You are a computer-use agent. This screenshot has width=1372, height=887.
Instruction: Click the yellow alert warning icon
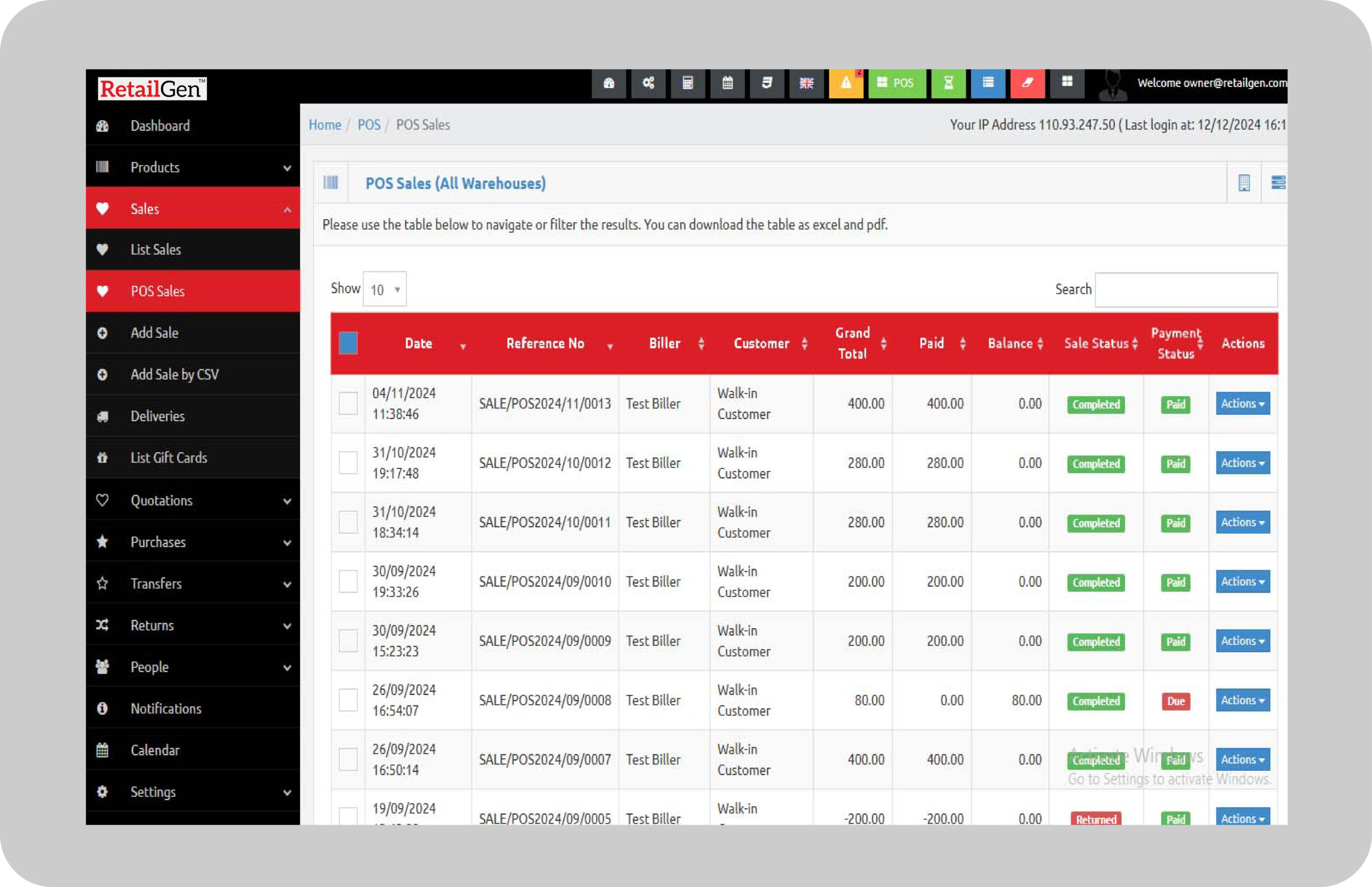pyautogui.click(x=846, y=84)
